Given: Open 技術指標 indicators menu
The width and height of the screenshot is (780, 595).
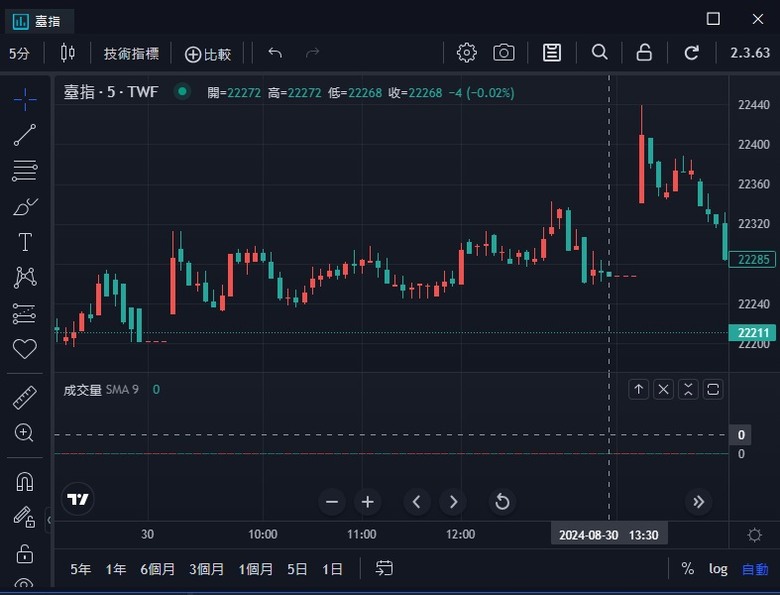Looking at the screenshot, I should point(131,53).
